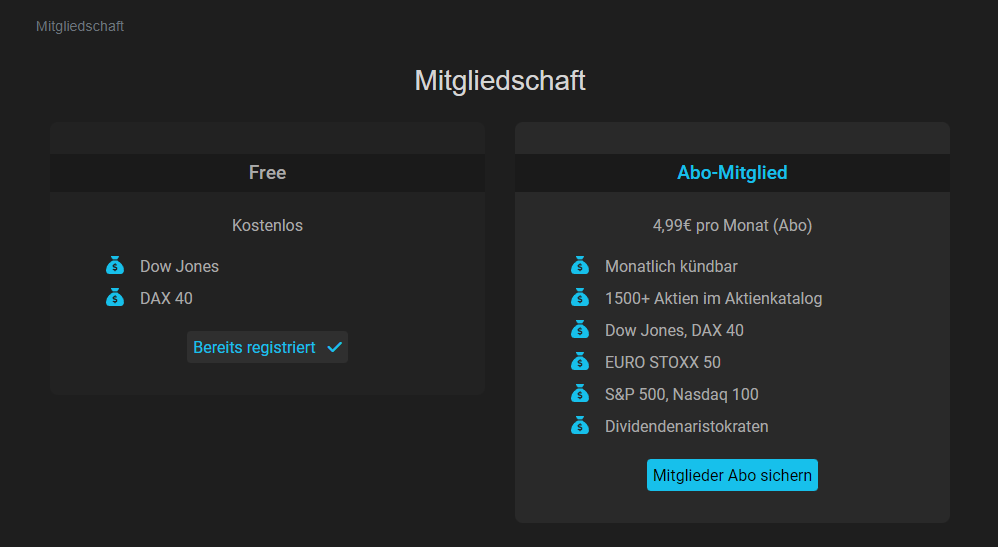Click 'DAX 40' in the Free plan
Viewport: 998px width, 547px height.
point(166,298)
